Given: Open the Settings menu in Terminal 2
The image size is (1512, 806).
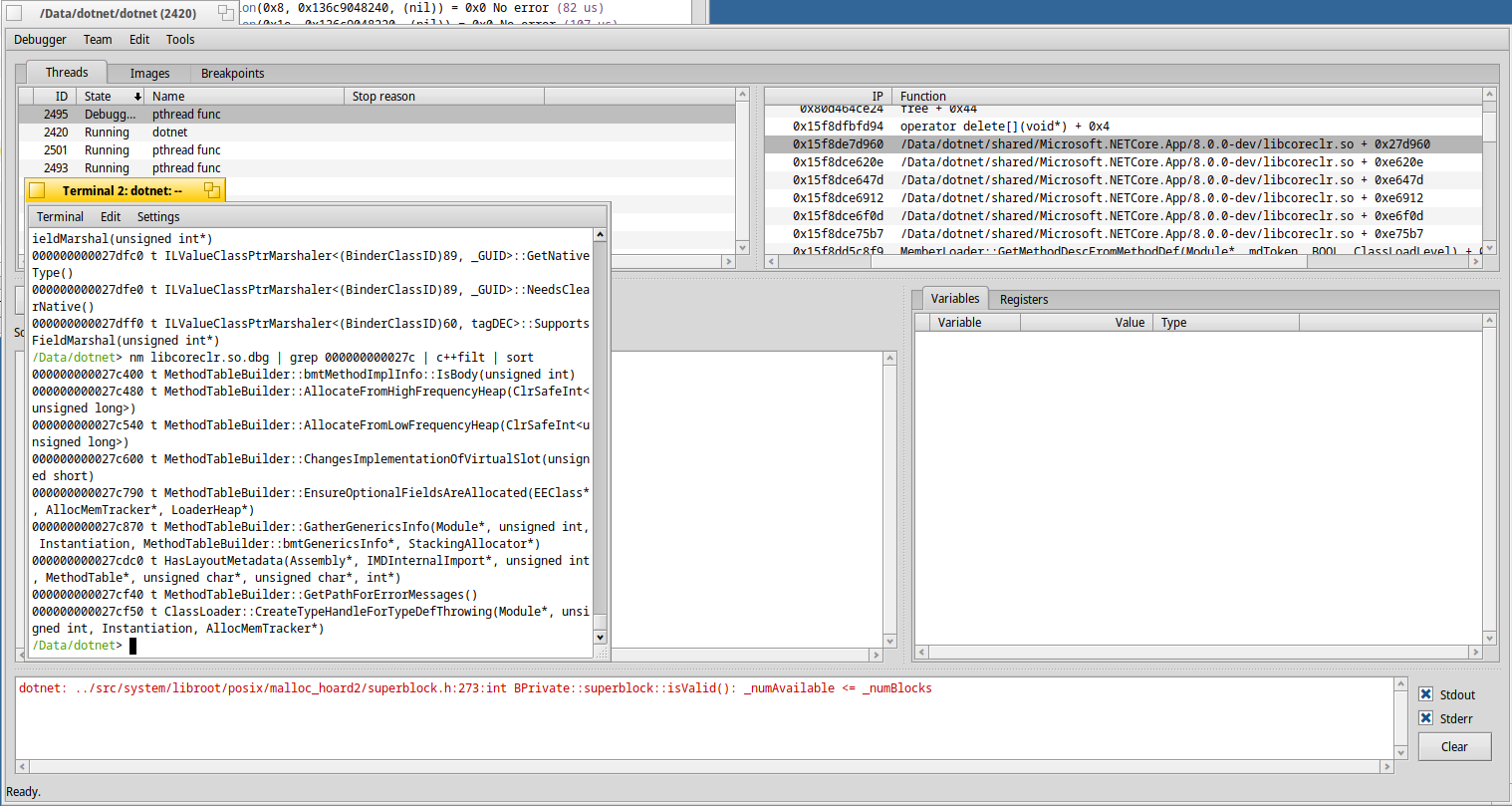Looking at the screenshot, I should coord(157,216).
